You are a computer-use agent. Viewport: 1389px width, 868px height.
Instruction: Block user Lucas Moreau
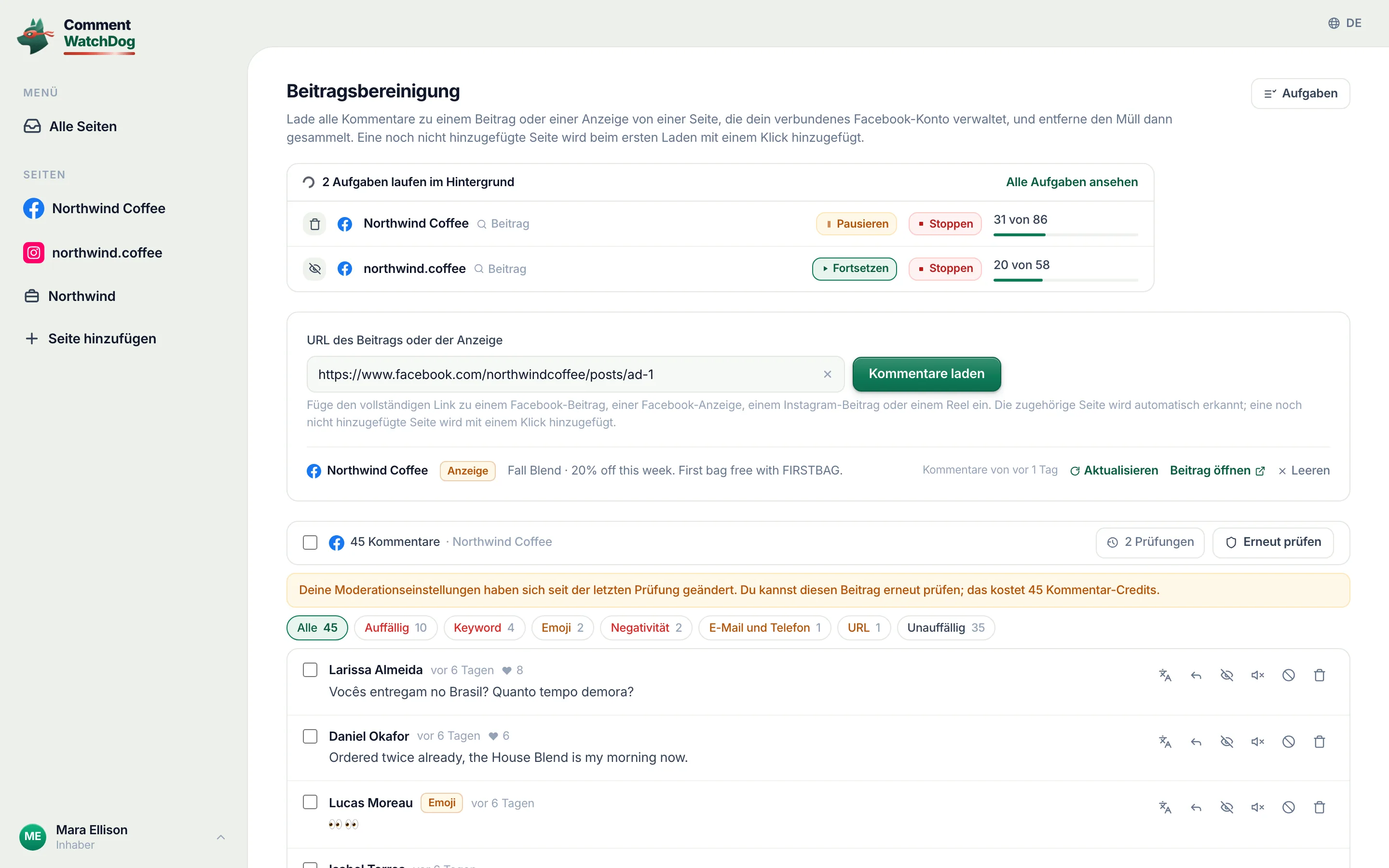1289,807
